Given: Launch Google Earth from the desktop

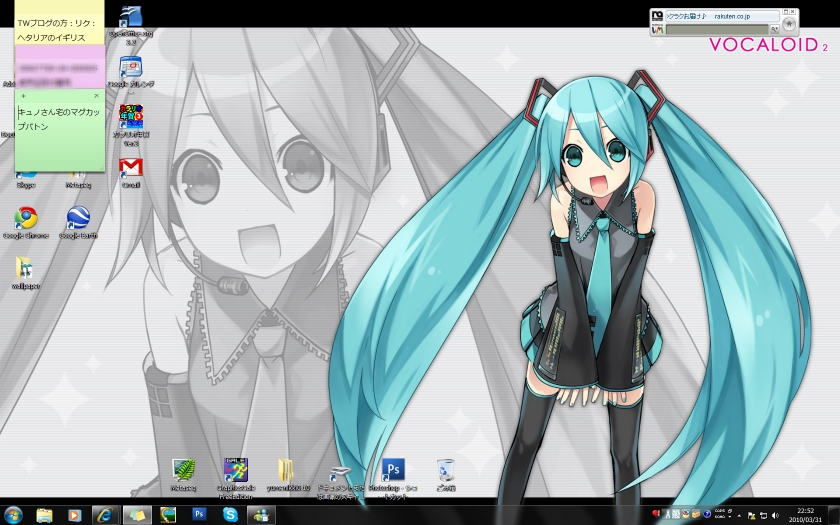Looking at the screenshot, I should pos(78,222).
